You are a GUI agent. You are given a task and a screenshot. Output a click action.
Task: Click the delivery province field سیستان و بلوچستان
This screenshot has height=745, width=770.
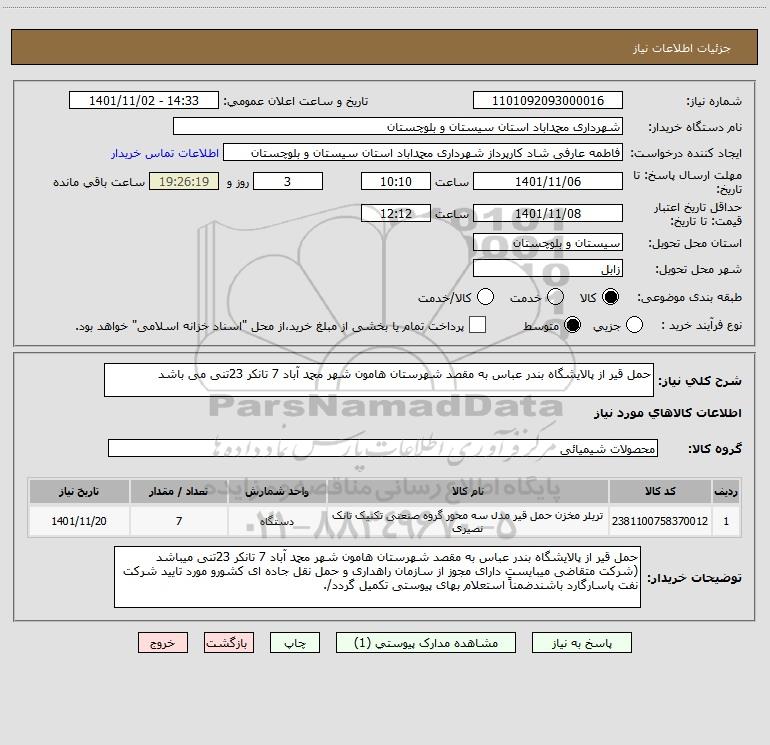pos(548,243)
